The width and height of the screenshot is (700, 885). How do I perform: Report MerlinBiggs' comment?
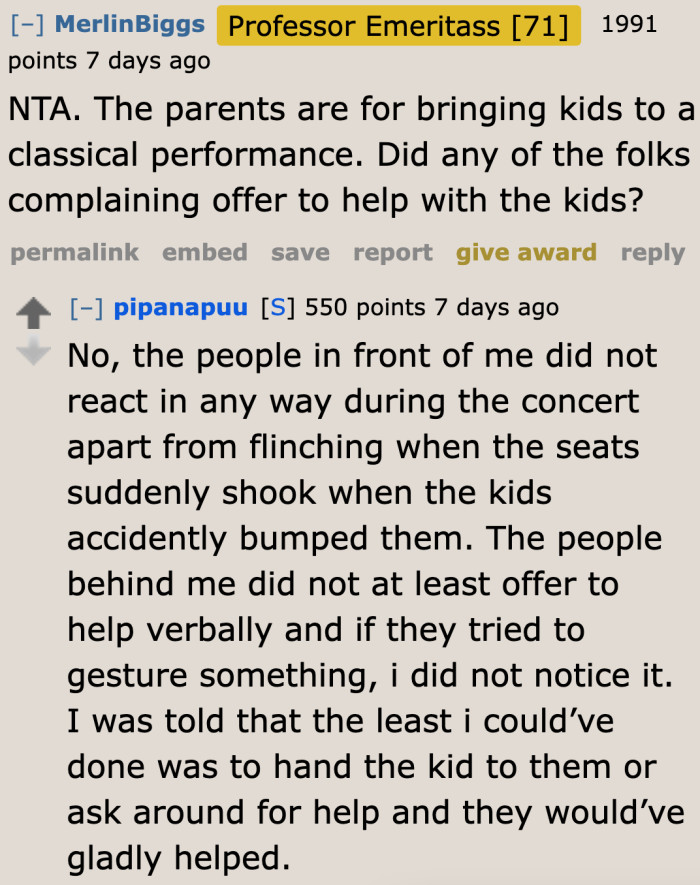click(392, 252)
